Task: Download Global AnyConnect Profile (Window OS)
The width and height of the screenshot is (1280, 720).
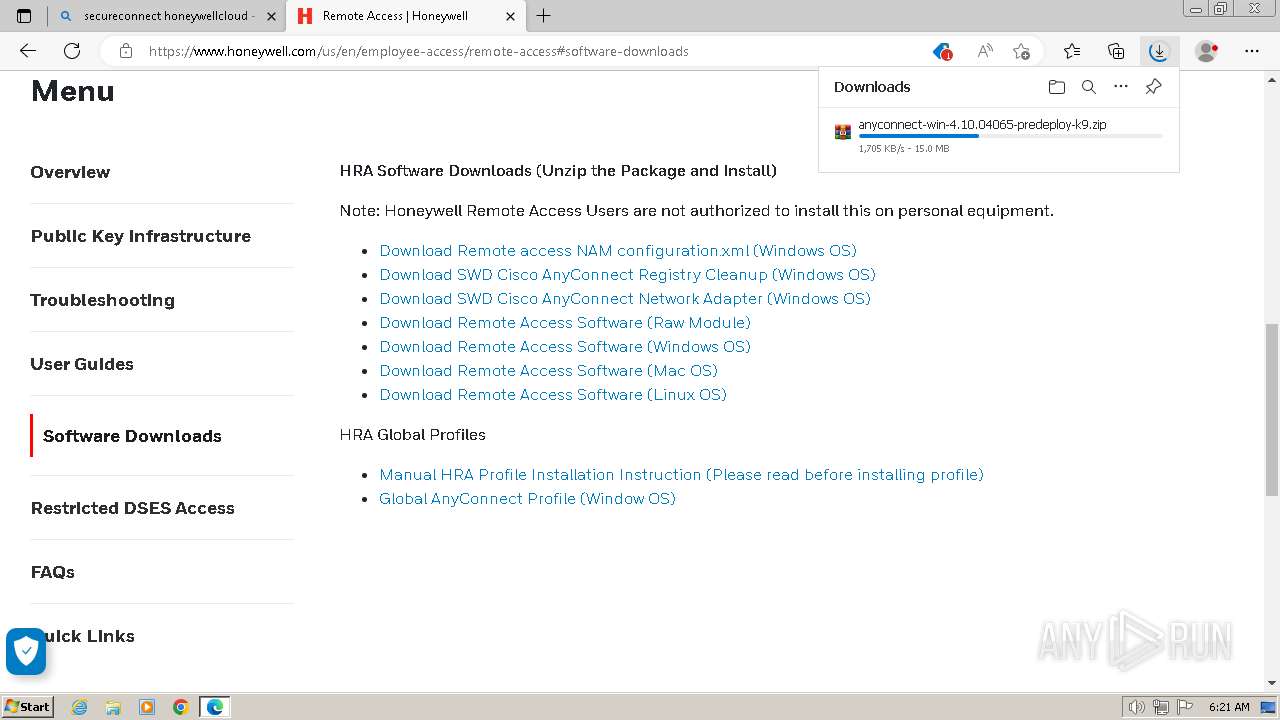Action: click(x=527, y=499)
